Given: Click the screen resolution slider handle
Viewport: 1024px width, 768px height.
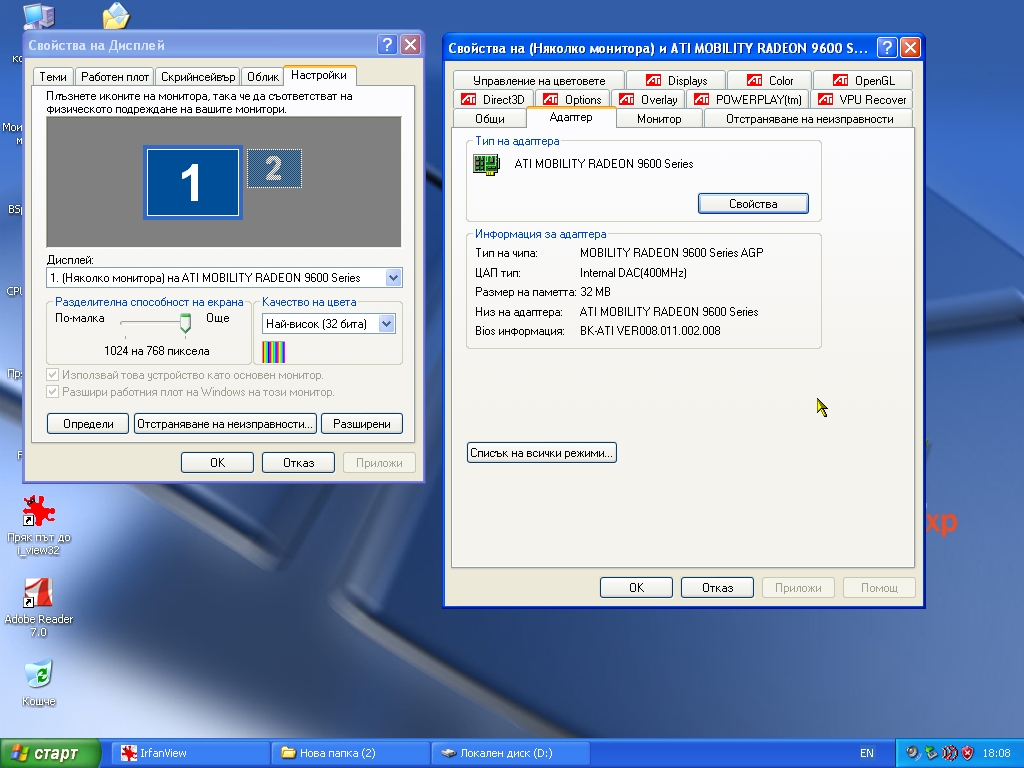Looking at the screenshot, I should (x=185, y=323).
